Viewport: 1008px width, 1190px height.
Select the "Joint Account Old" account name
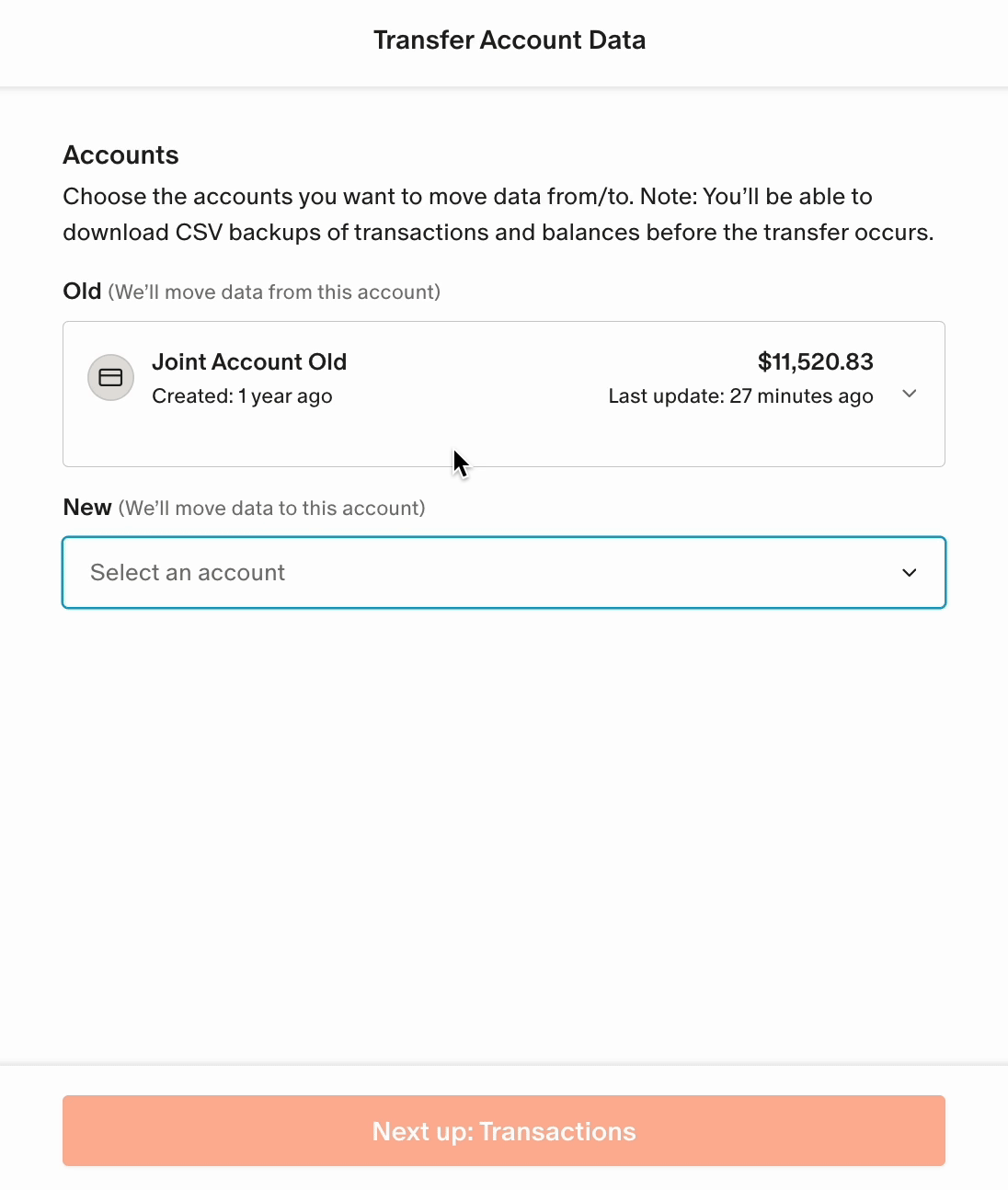pyautogui.click(x=249, y=362)
